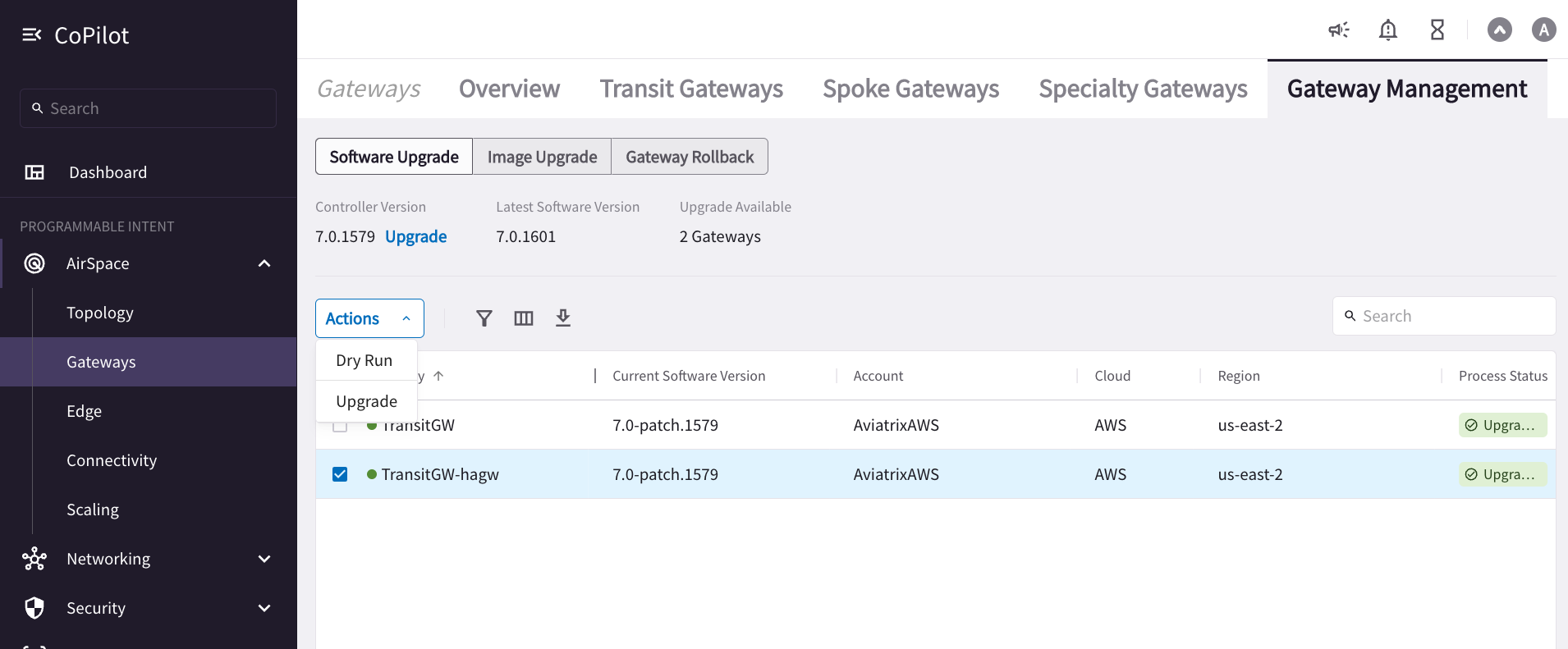
Task: Close the Actions dropdown
Action: click(369, 318)
